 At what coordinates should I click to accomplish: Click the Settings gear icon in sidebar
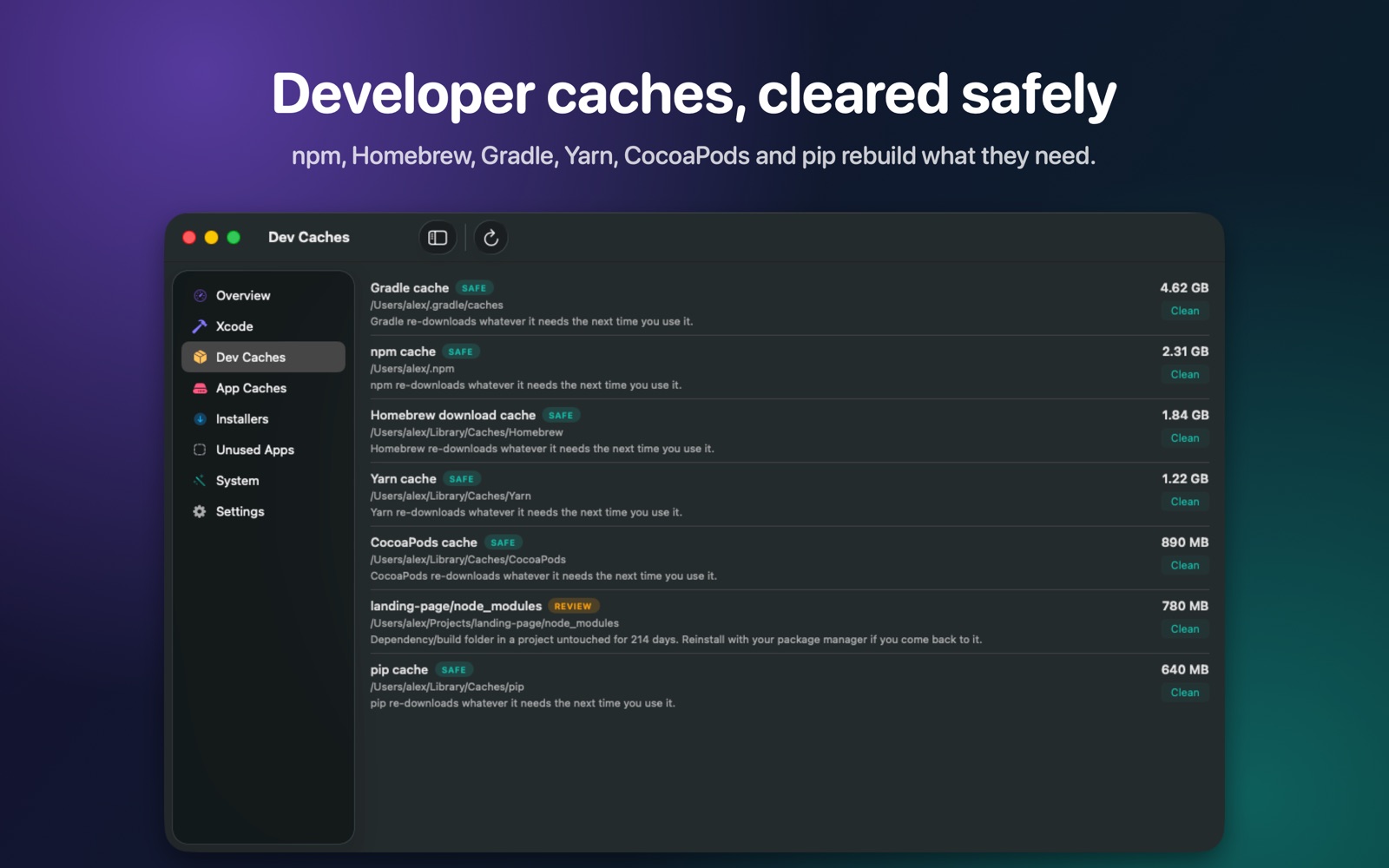coord(200,511)
